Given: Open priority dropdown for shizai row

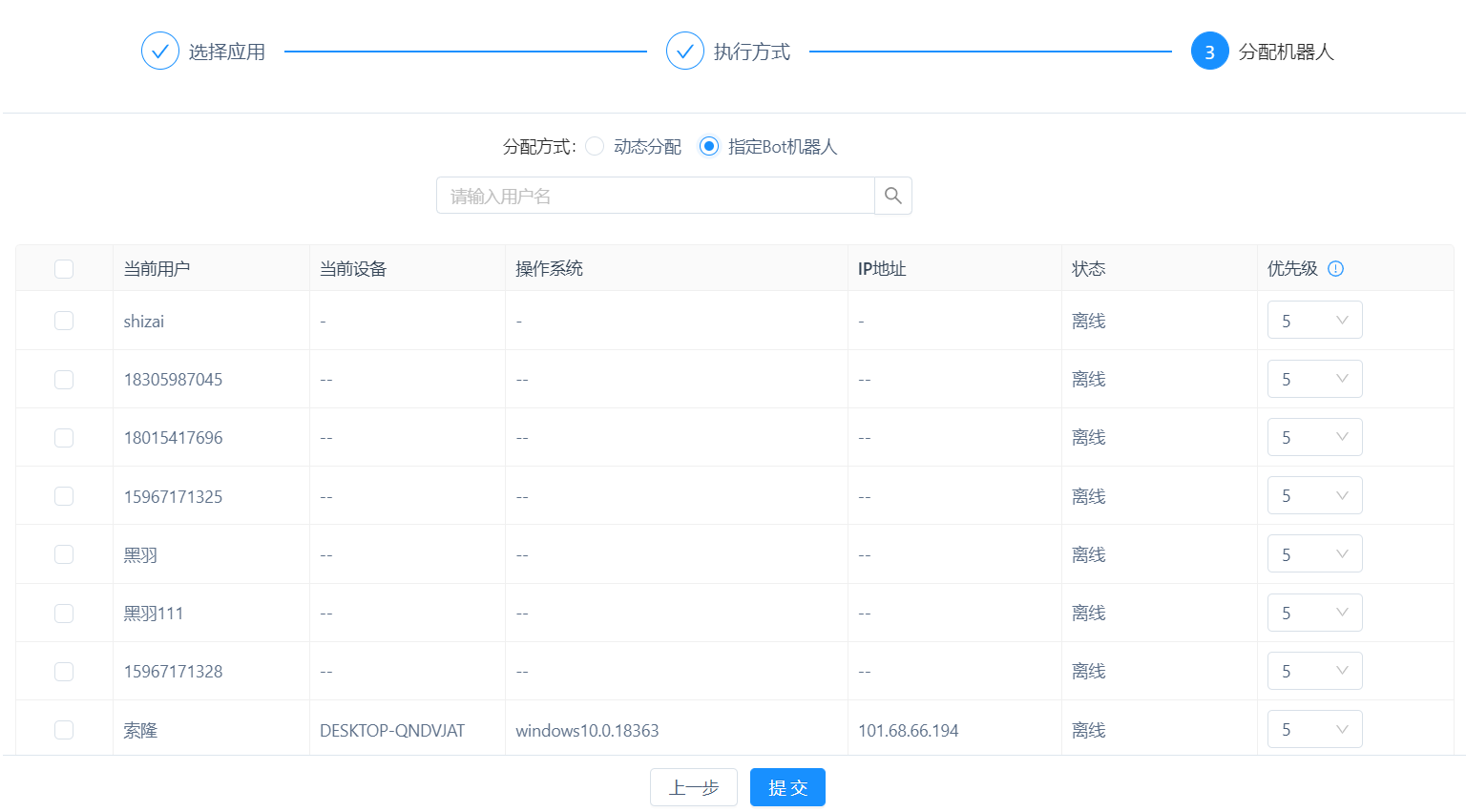Looking at the screenshot, I should [1314, 321].
